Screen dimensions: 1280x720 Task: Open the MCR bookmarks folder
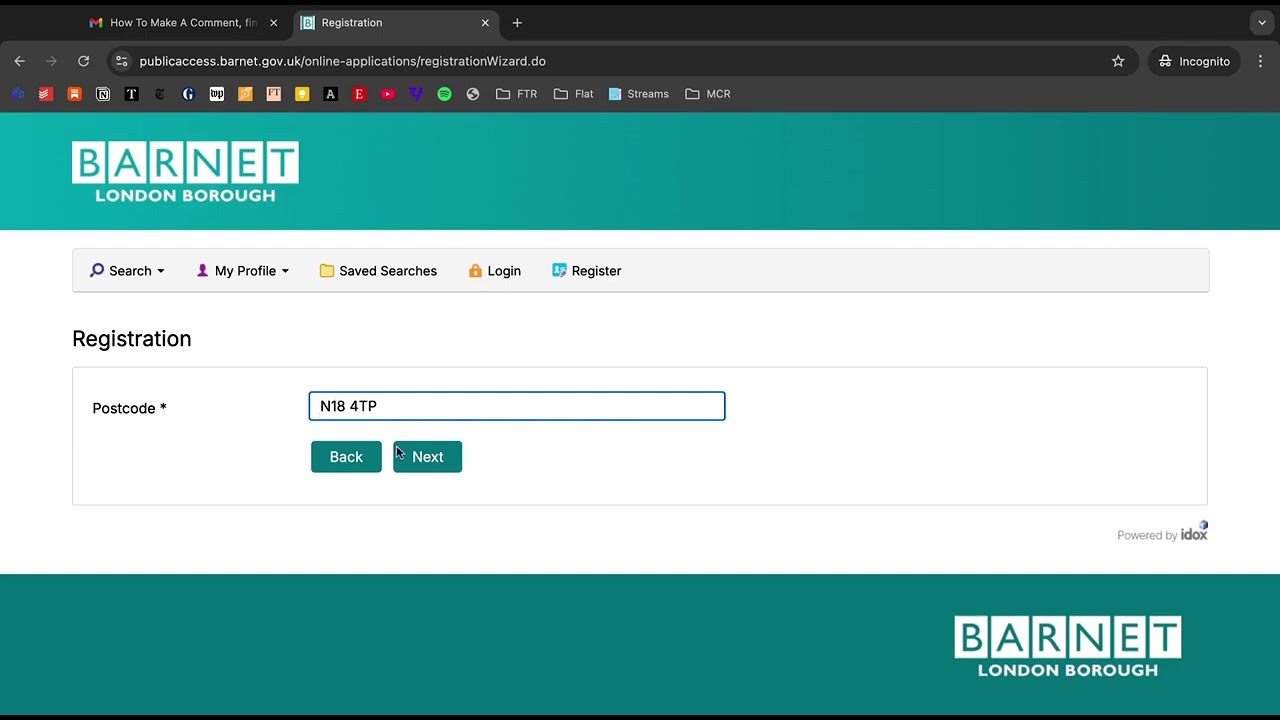click(708, 94)
